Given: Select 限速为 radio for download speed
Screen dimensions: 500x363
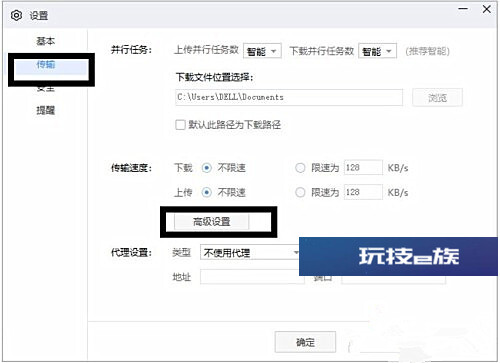Looking at the screenshot, I should click(300, 168).
